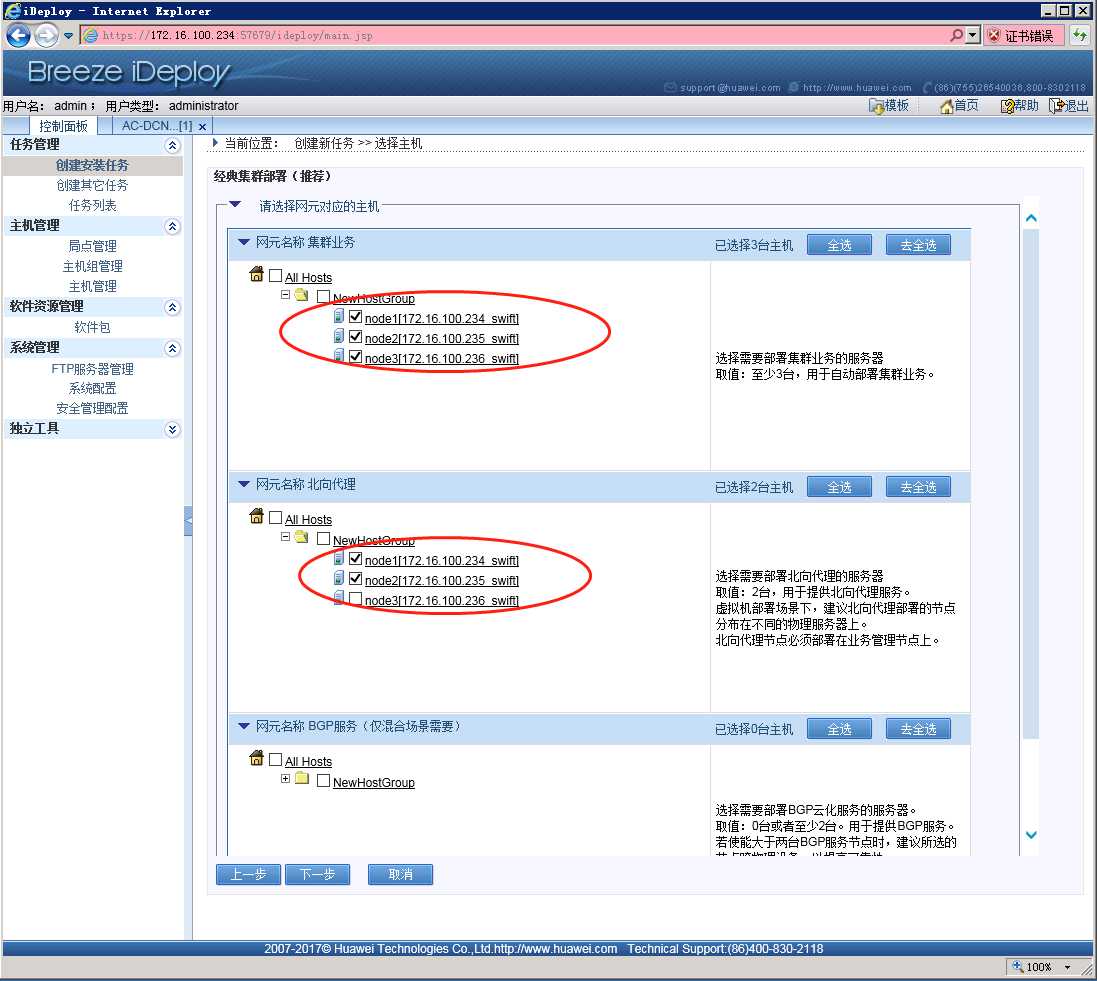
Task: Click the browser back arrow button
Action: (18, 35)
